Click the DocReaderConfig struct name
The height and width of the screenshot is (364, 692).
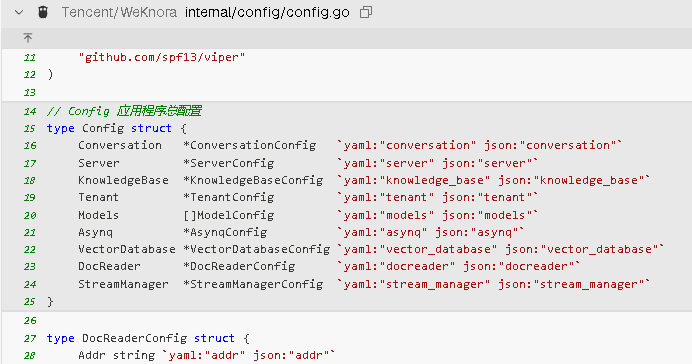click(x=135, y=338)
